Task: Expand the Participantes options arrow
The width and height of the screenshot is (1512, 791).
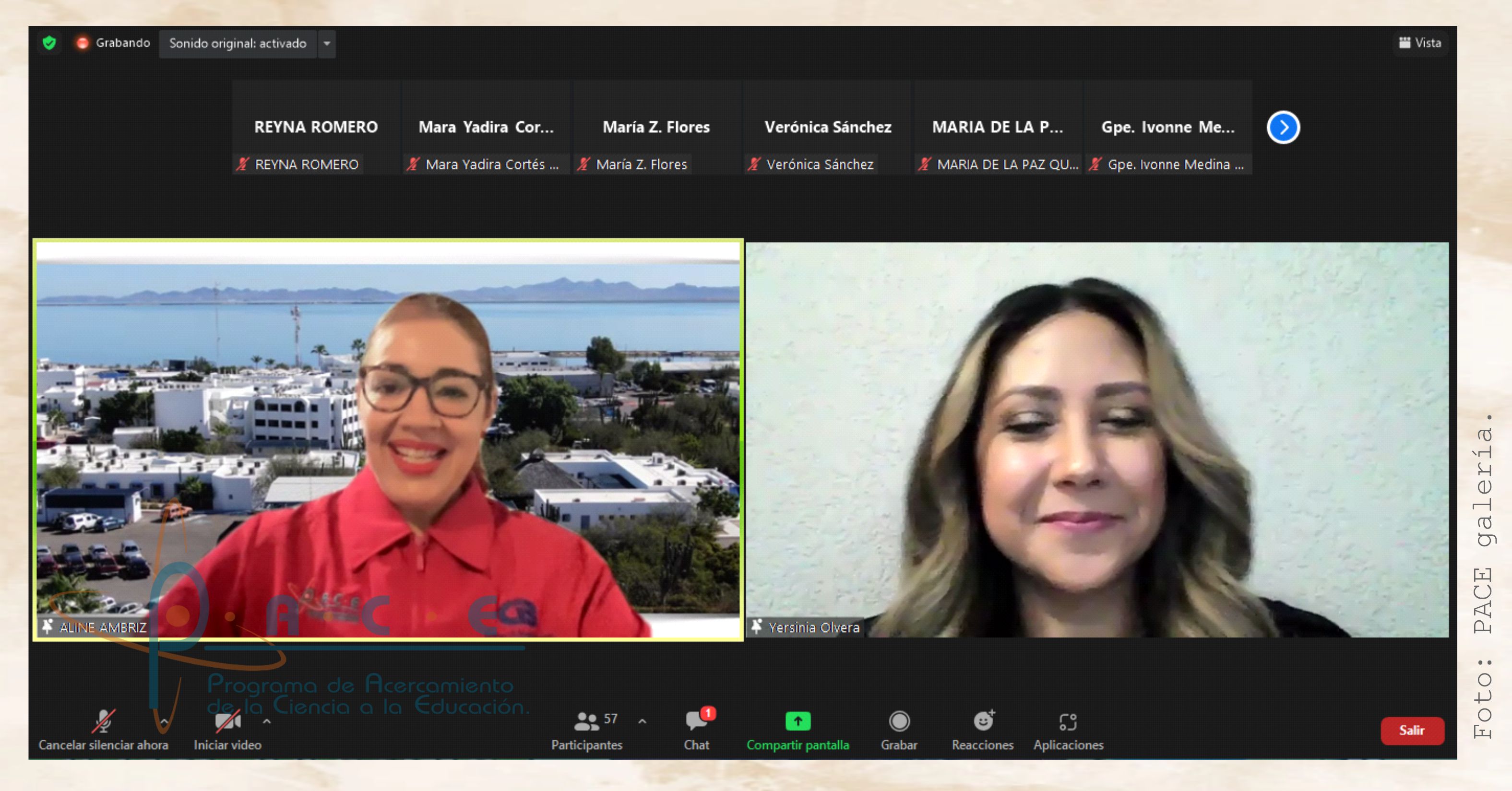Action: pos(642,721)
